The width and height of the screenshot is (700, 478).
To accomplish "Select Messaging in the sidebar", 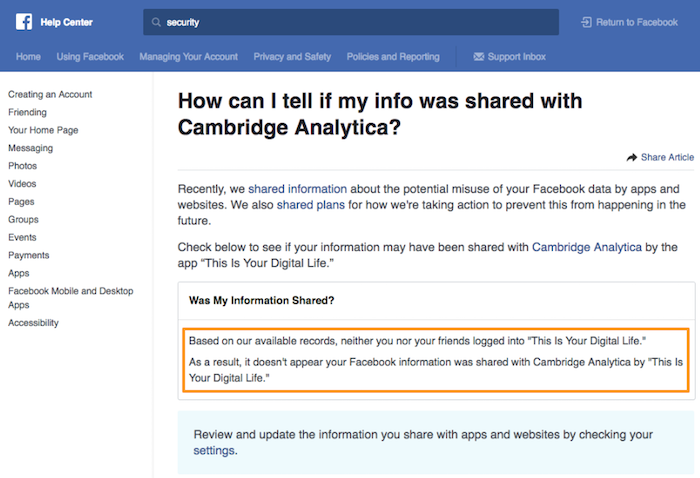I will 30,148.
